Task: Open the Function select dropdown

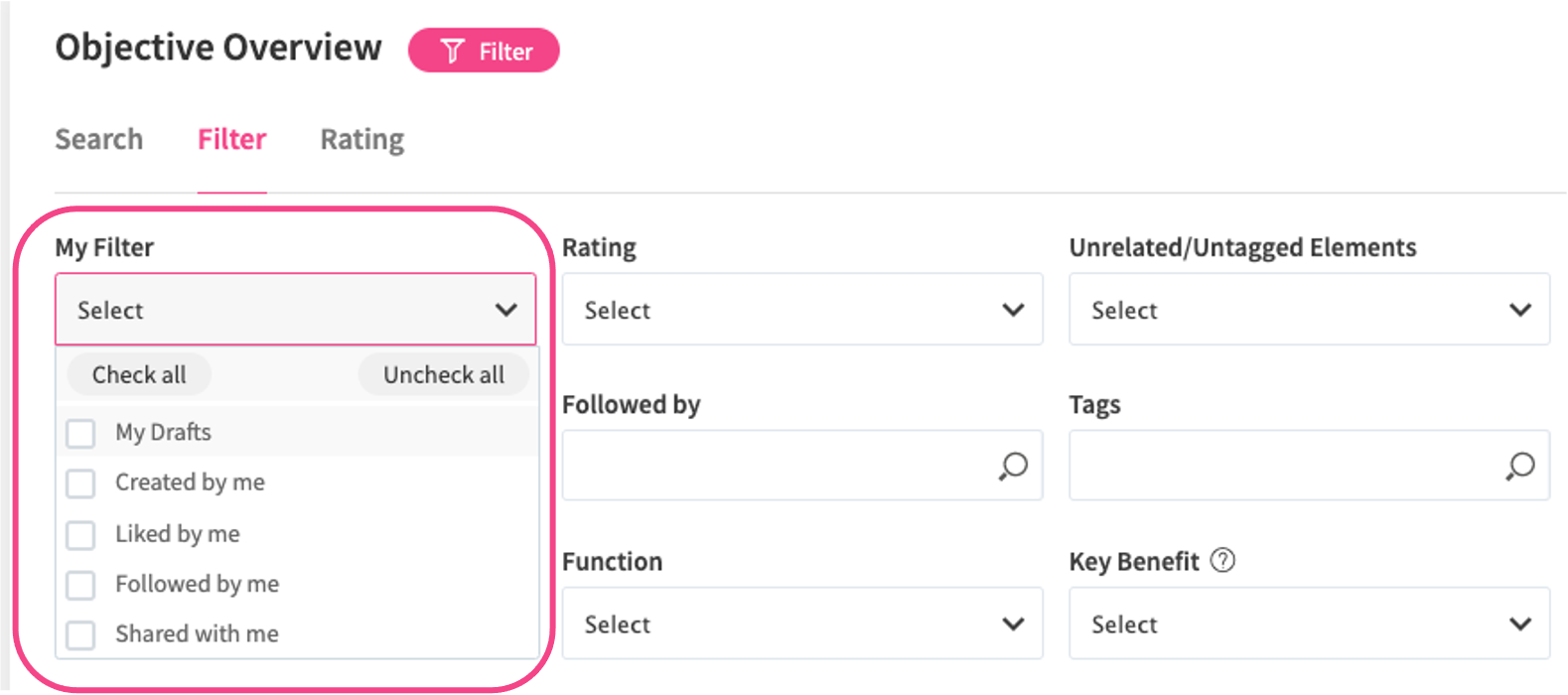Action: pyautogui.click(x=801, y=624)
